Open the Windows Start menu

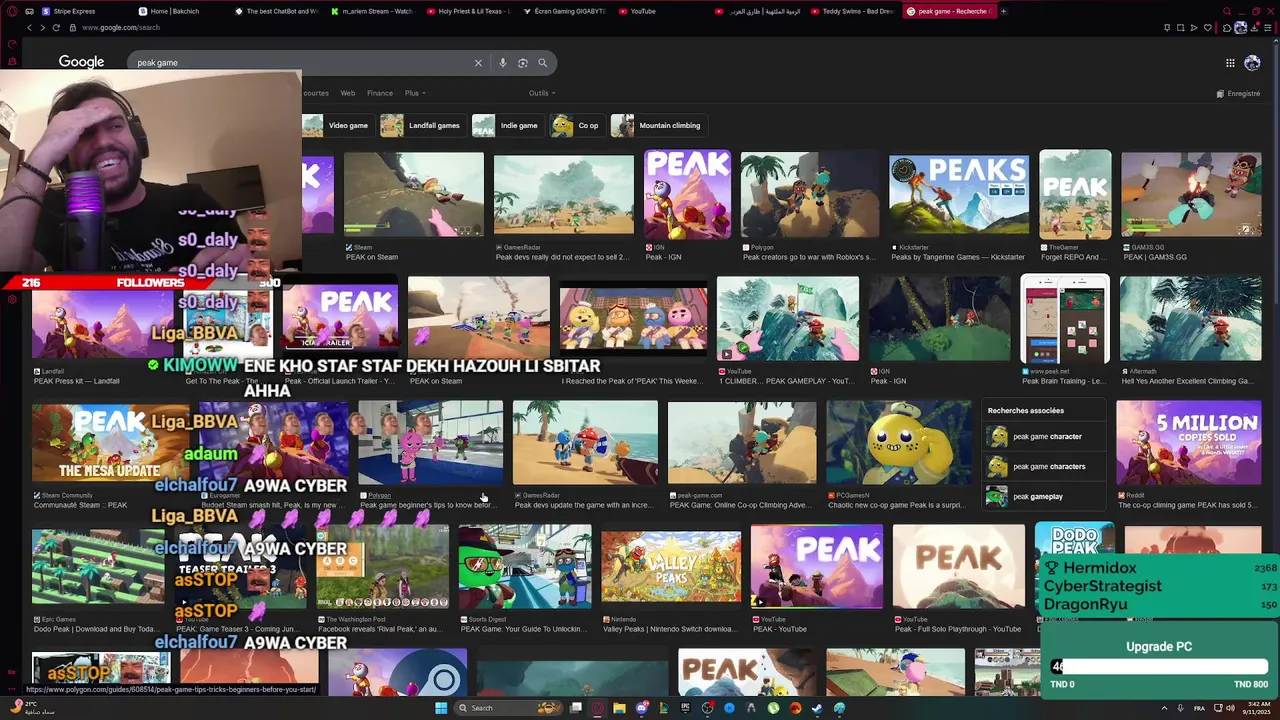click(x=440, y=708)
